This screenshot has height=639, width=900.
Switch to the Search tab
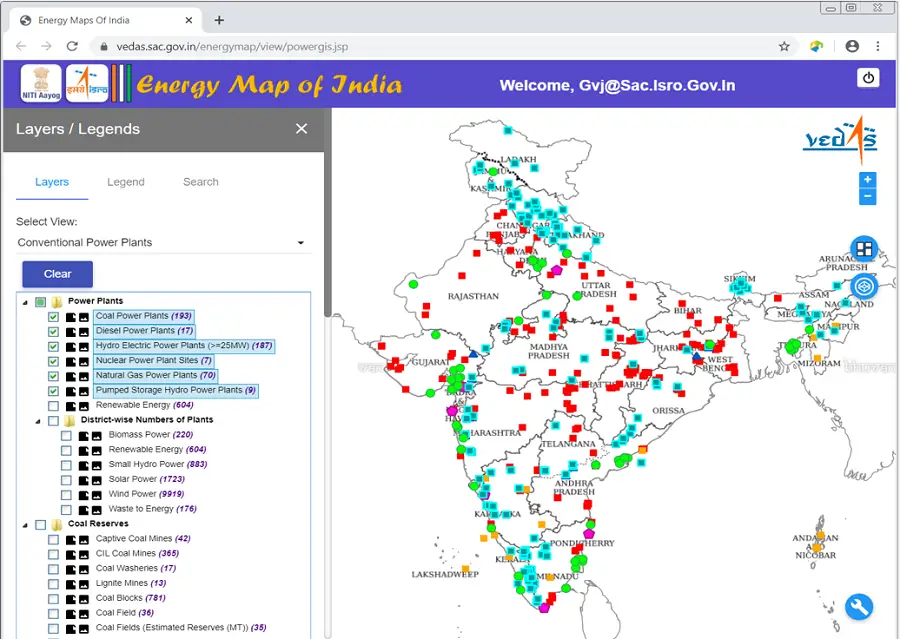[200, 182]
